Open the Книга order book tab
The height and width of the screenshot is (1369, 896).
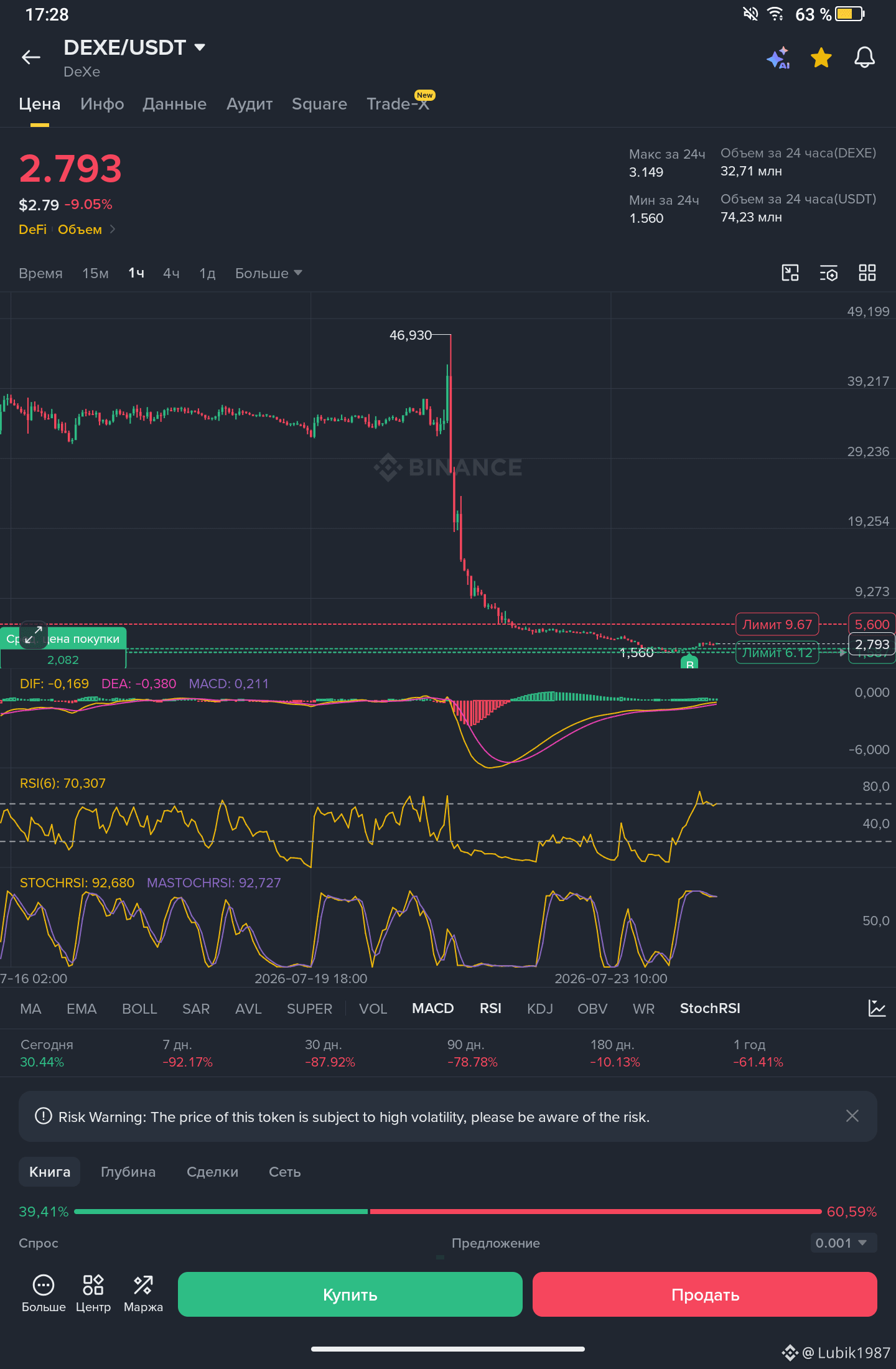50,1172
